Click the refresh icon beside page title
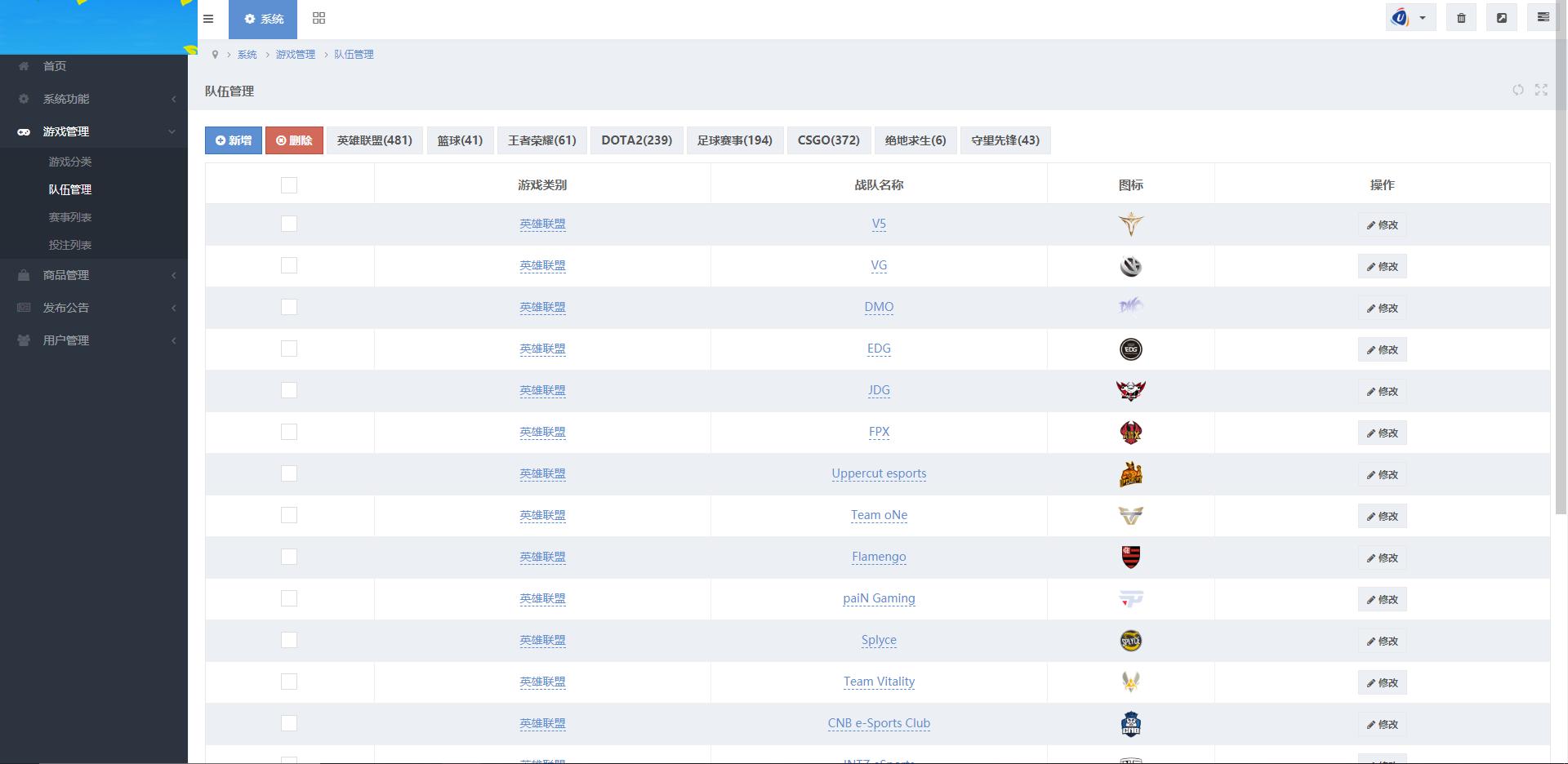The width and height of the screenshot is (1568, 764). [x=1517, y=90]
